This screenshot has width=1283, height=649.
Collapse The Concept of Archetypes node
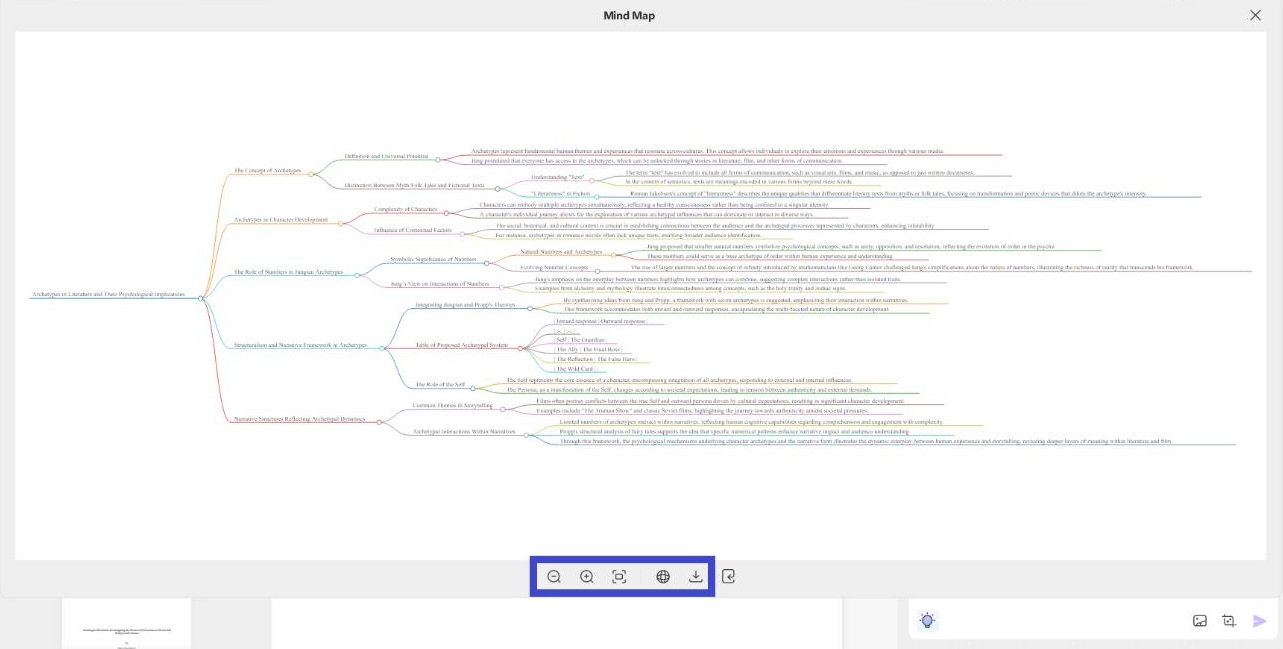tap(311, 174)
